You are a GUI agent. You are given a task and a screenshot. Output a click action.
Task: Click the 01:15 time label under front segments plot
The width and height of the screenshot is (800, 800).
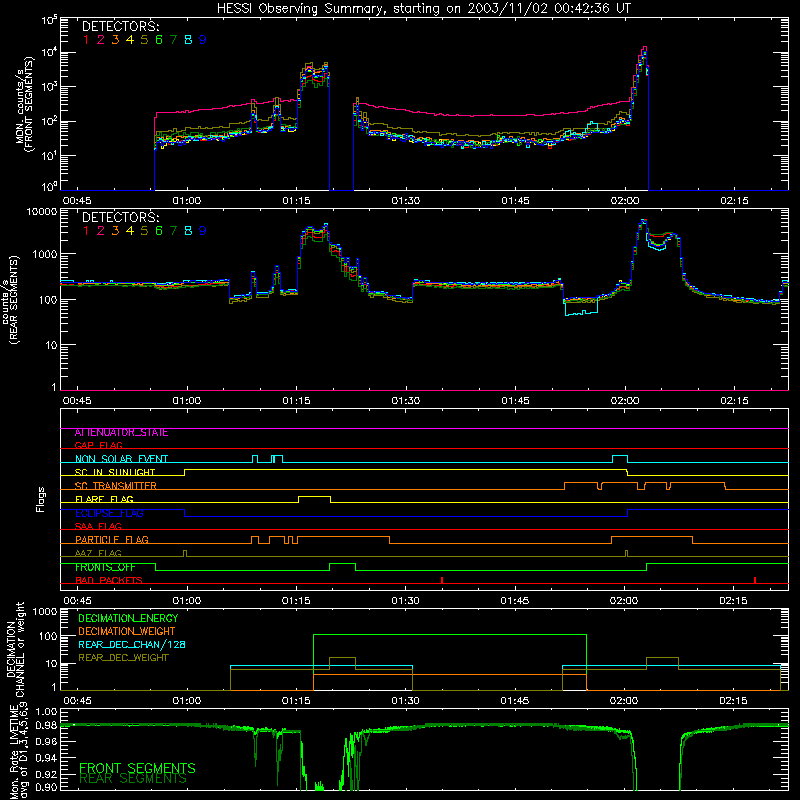click(296, 201)
